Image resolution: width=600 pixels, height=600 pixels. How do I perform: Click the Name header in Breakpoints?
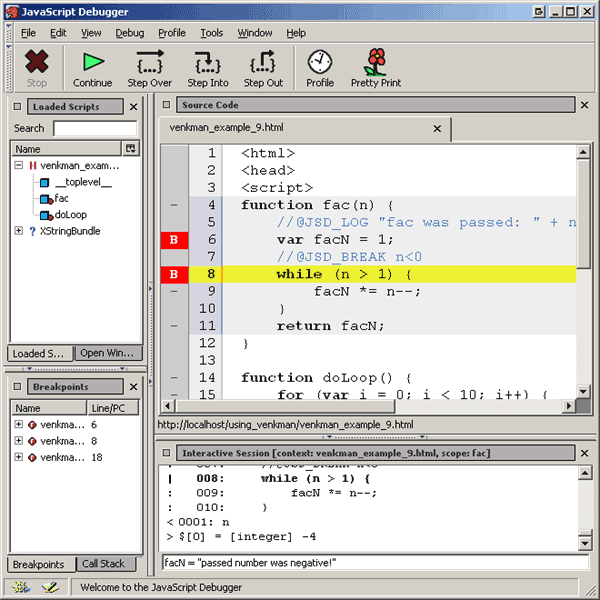pos(49,408)
